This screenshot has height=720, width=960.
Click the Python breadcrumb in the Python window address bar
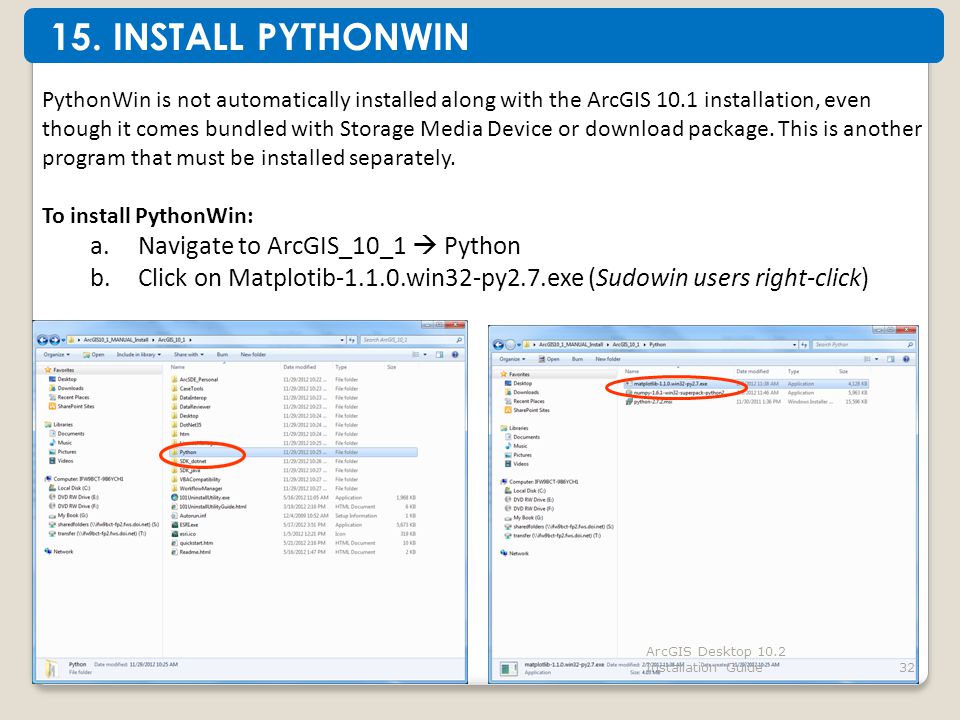click(658, 345)
